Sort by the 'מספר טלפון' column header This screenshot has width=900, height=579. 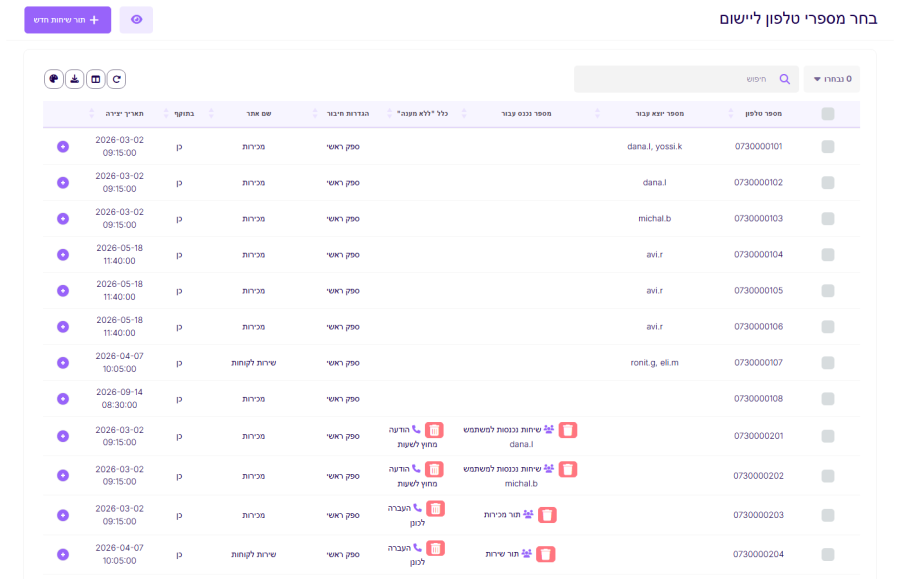point(763,114)
